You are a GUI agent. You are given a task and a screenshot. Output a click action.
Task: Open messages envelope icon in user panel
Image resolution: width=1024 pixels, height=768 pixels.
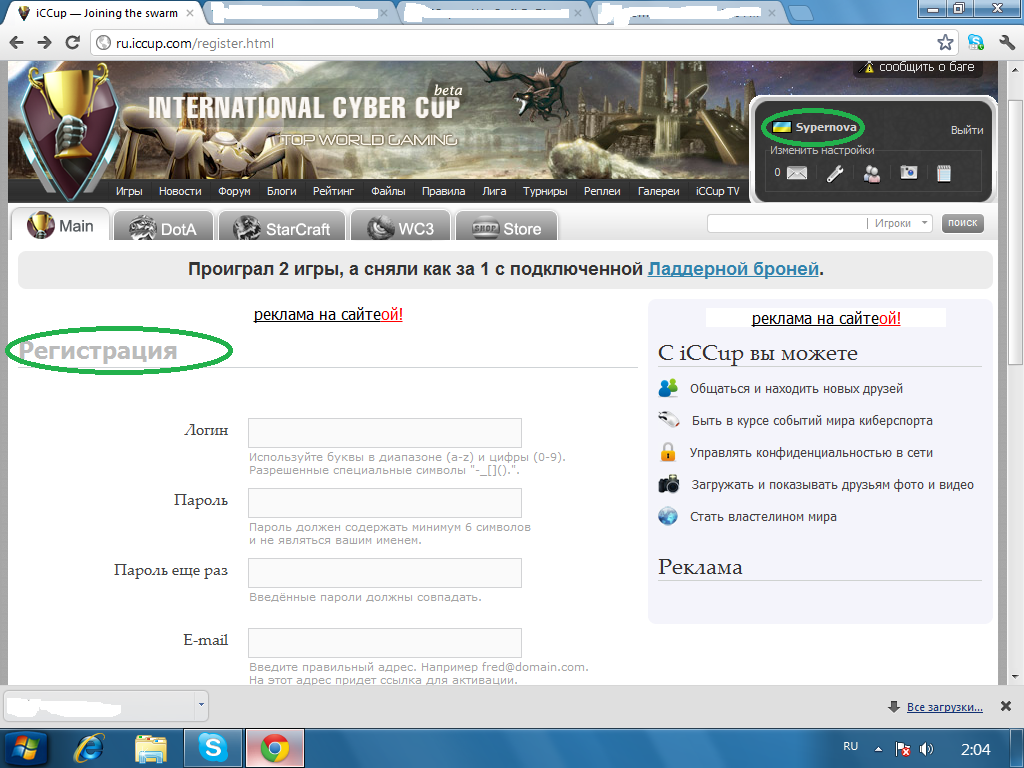pyautogui.click(x=797, y=173)
